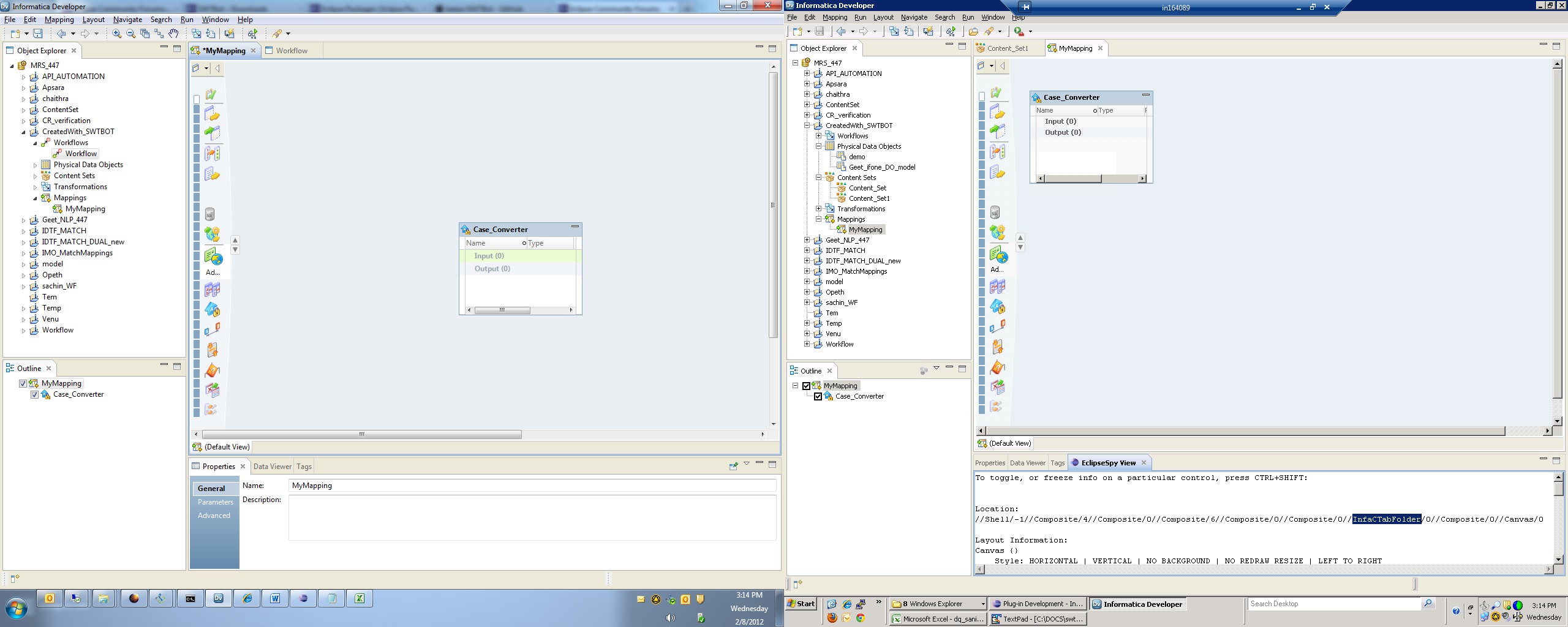Collapse Content Sets node in right explorer

pyautogui.click(x=818, y=178)
